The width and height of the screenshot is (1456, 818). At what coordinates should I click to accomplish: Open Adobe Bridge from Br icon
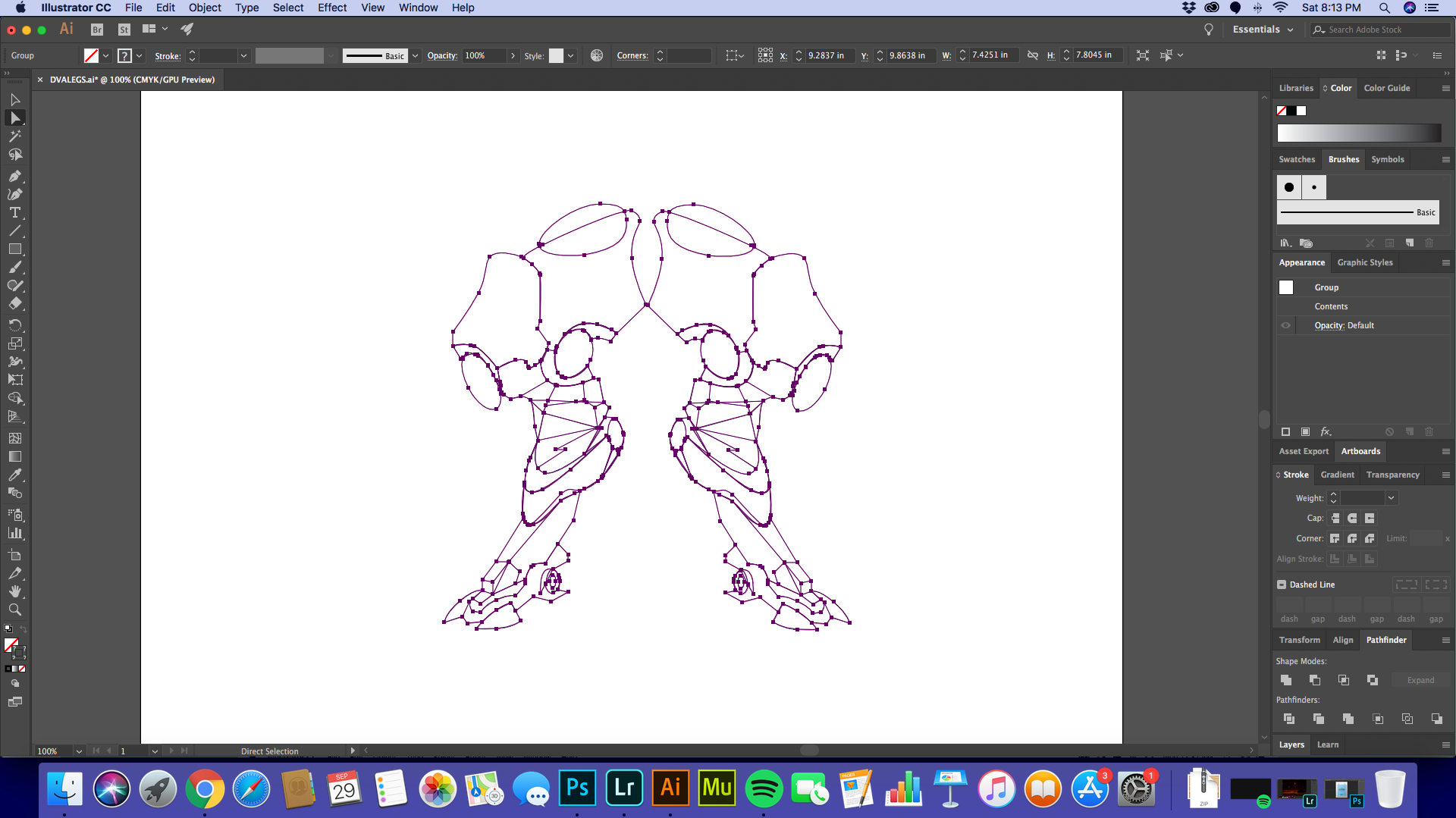pos(97,30)
